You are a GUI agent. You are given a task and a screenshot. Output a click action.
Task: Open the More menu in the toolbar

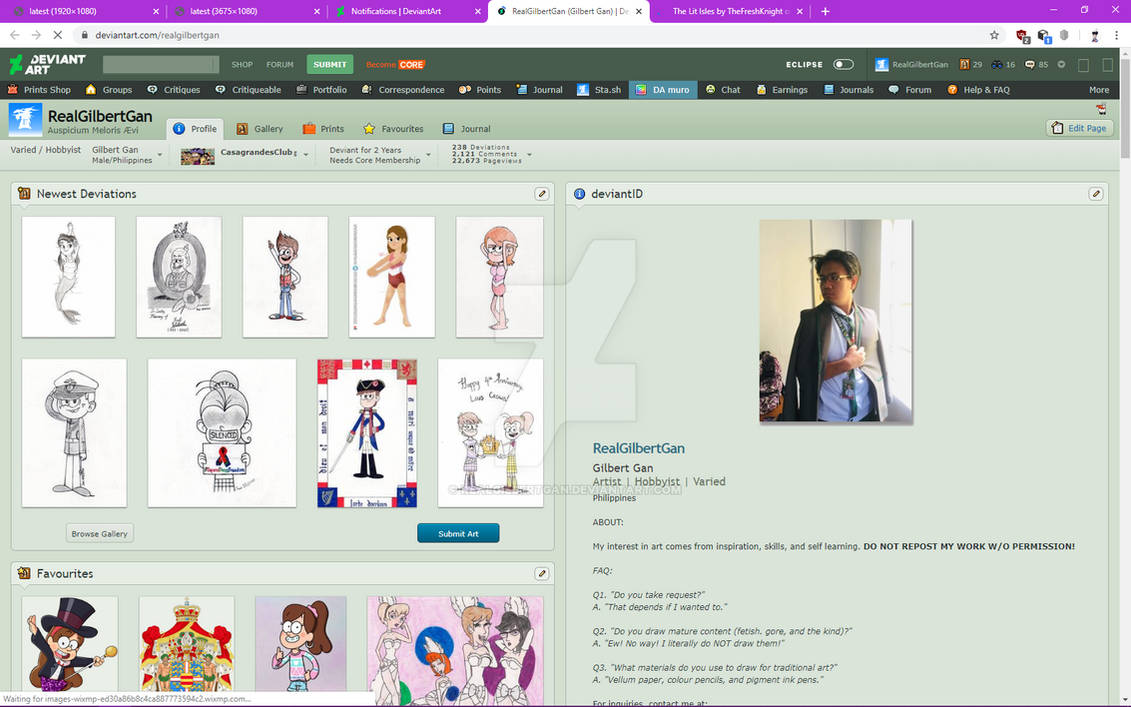(x=1099, y=89)
